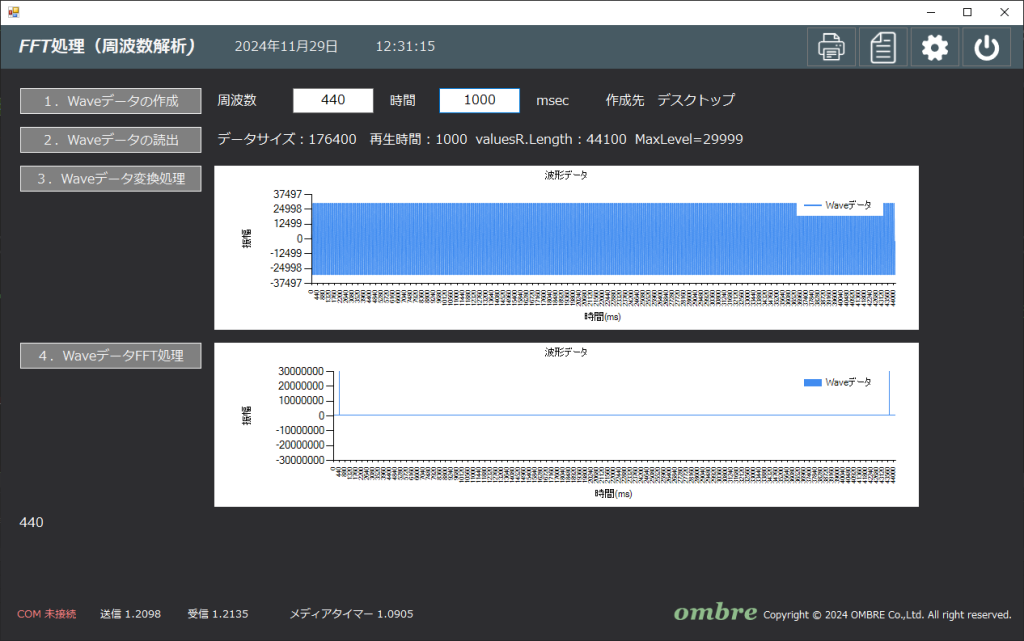1024x641 pixels.
Task: Click the upper chart's Waveデータ legend
Action: [x=838, y=205]
